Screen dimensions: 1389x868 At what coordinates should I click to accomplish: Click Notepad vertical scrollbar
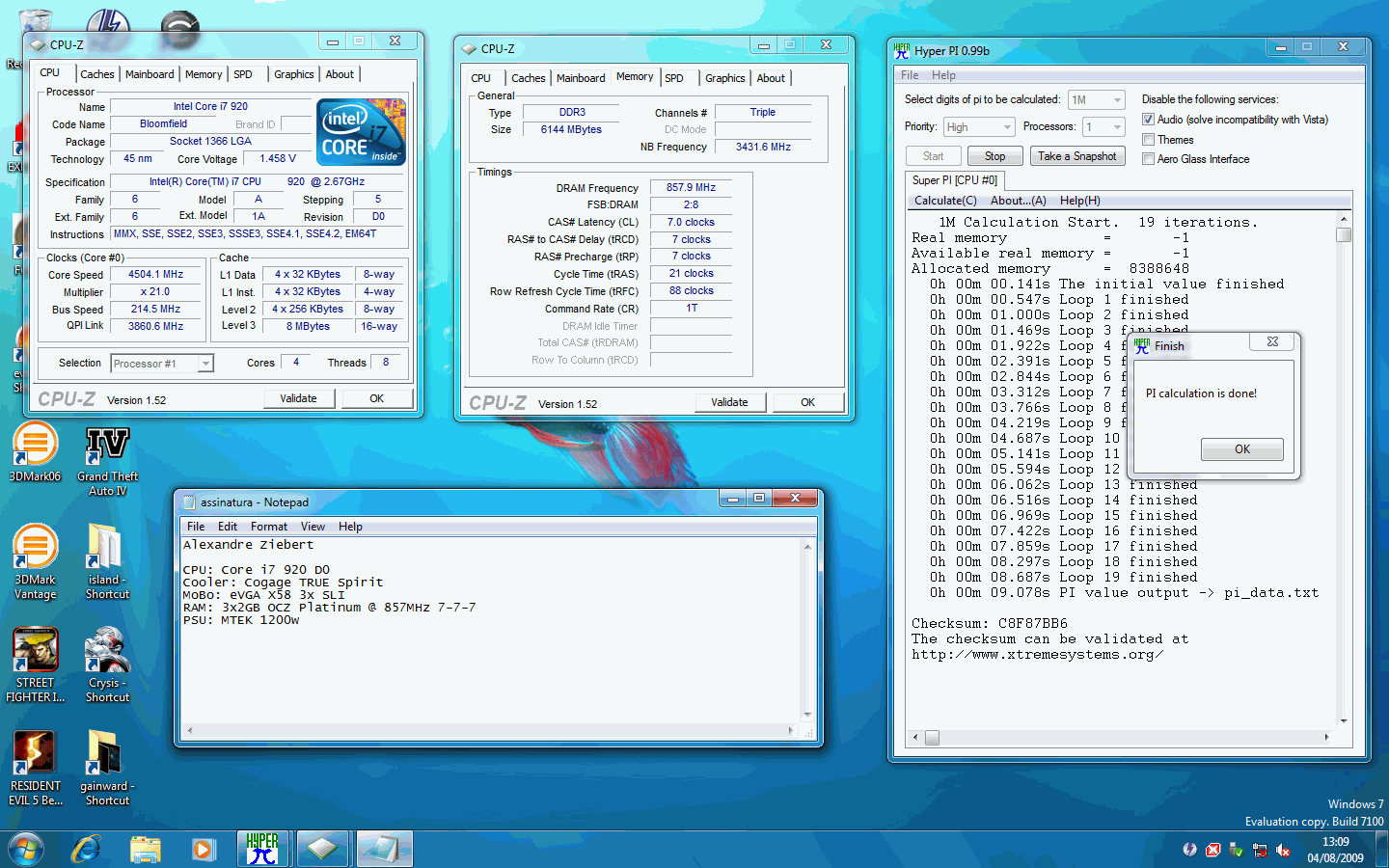tap(807, 631)
